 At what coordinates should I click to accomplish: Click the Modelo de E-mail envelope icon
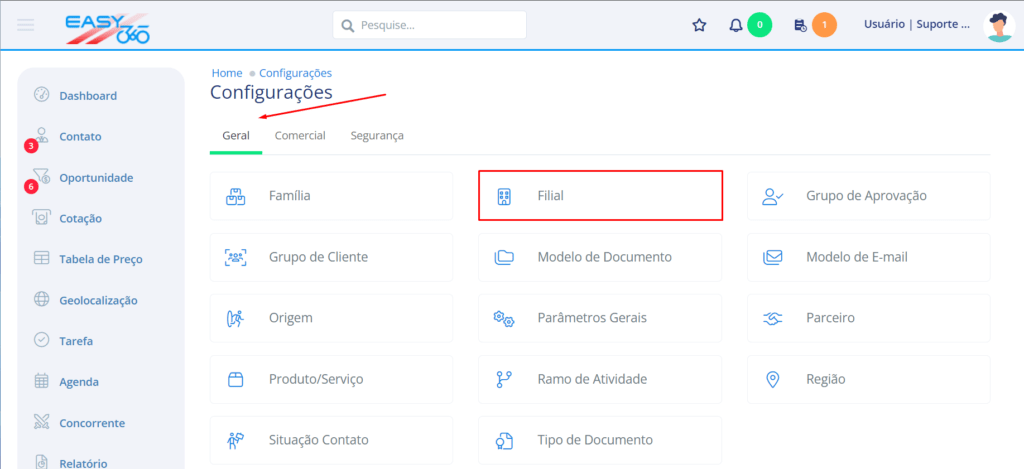[x=773, y=257]
